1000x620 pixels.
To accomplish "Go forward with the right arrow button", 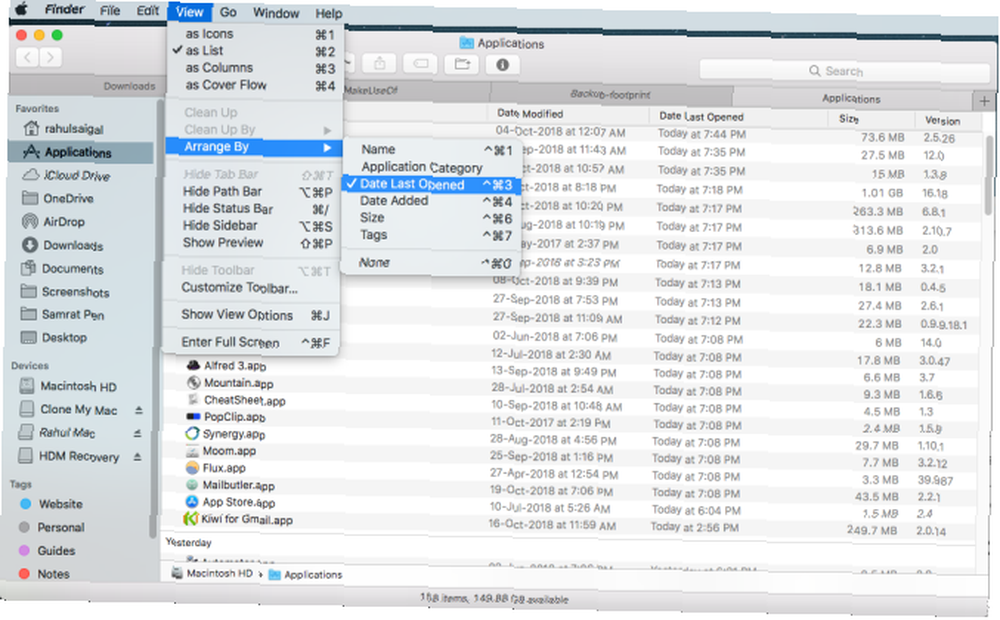I will coord(50,58).
